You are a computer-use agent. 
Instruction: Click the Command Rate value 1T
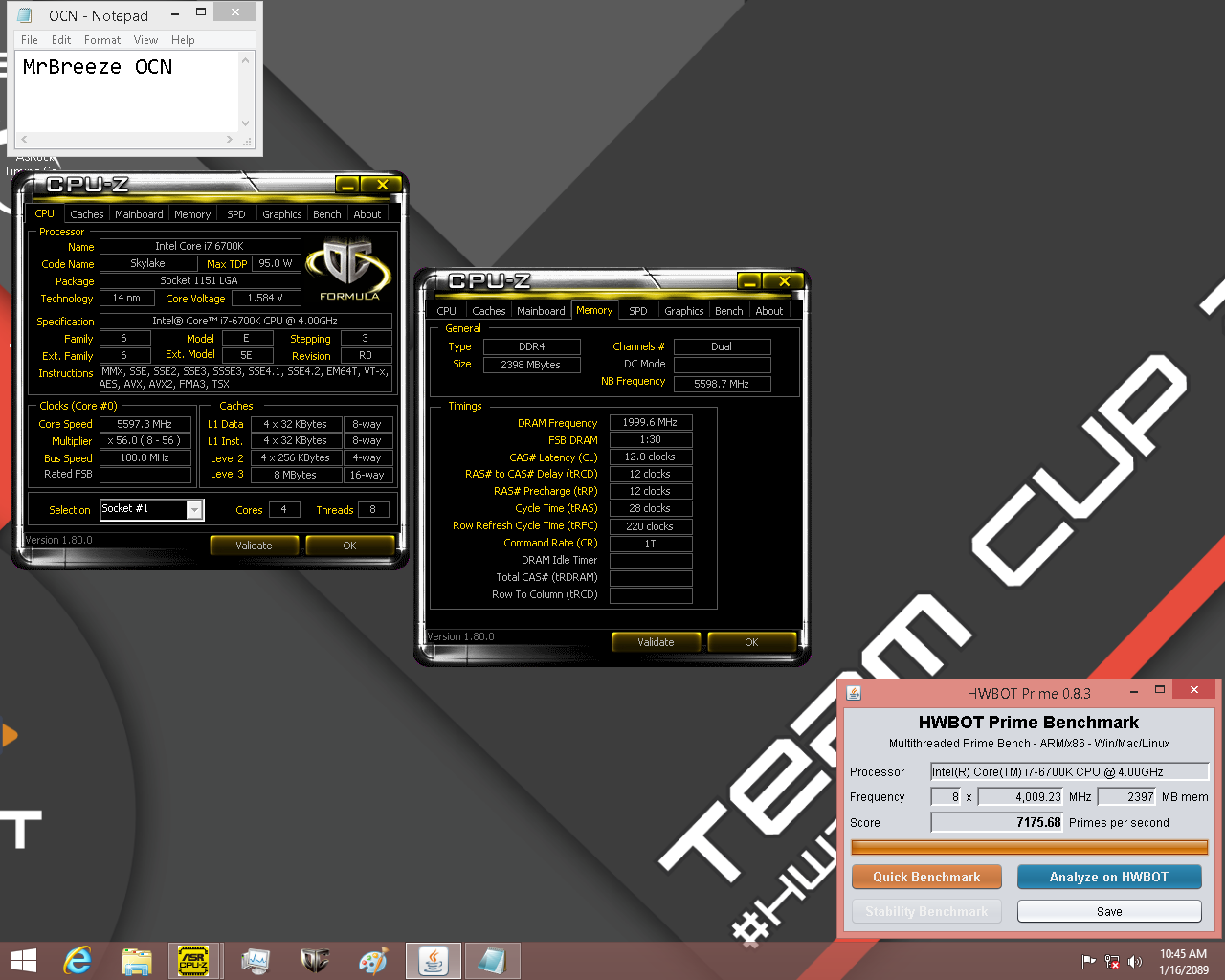click(x=650, y=544)
